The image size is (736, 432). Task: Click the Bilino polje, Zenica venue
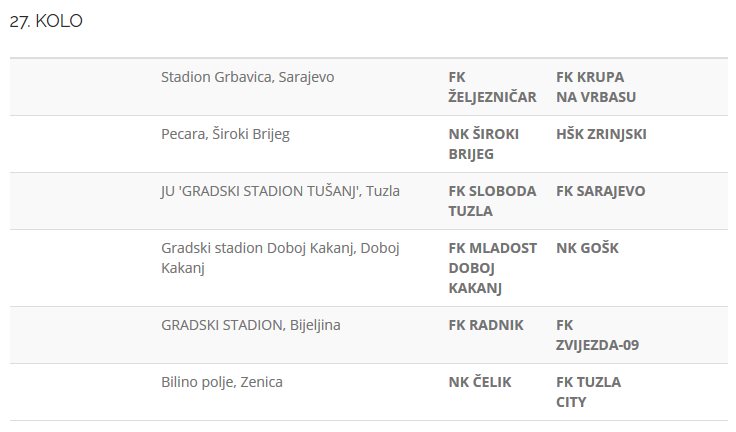coord(222,382)
